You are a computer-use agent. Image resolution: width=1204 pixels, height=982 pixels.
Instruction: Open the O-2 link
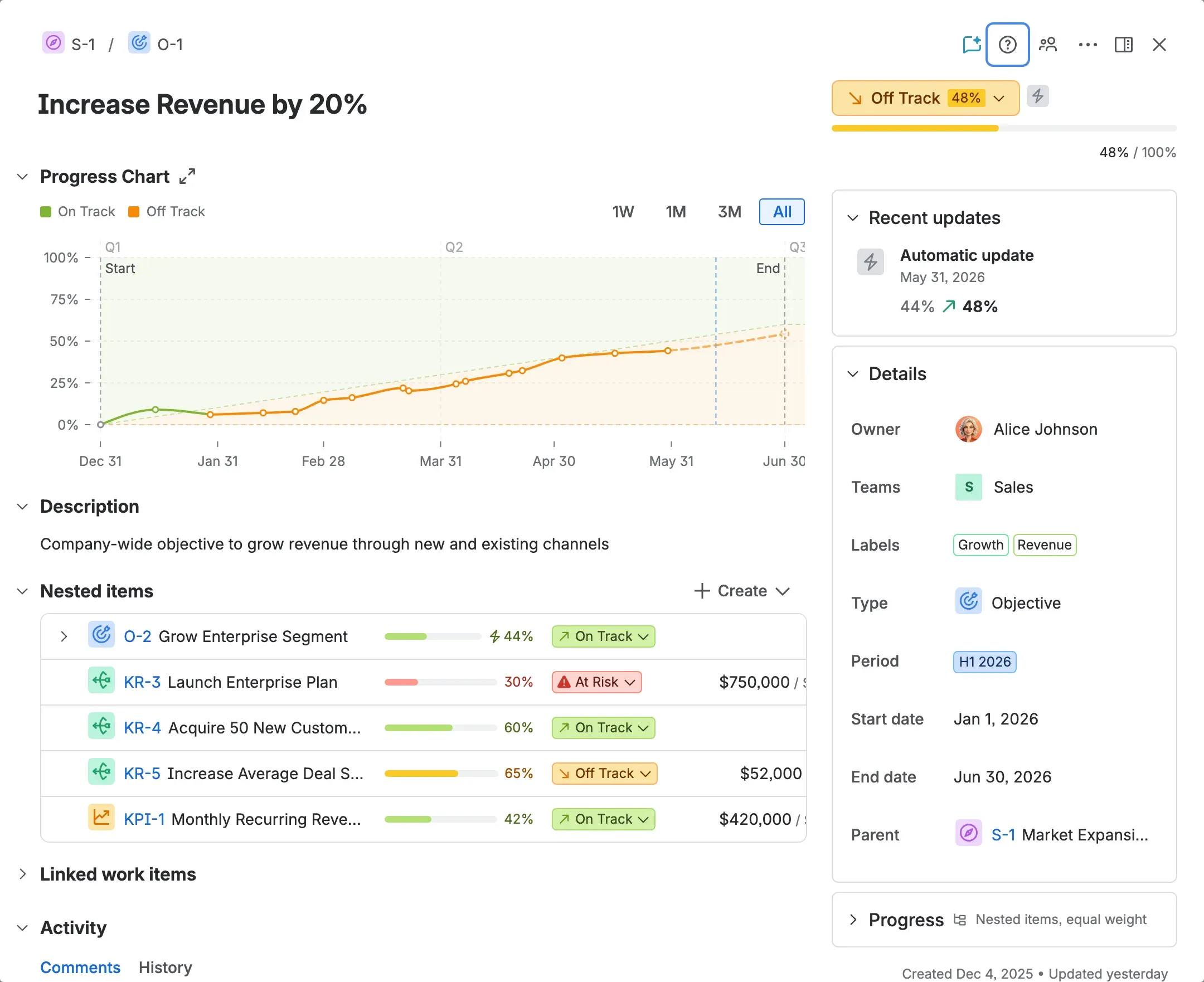(138, 636)
